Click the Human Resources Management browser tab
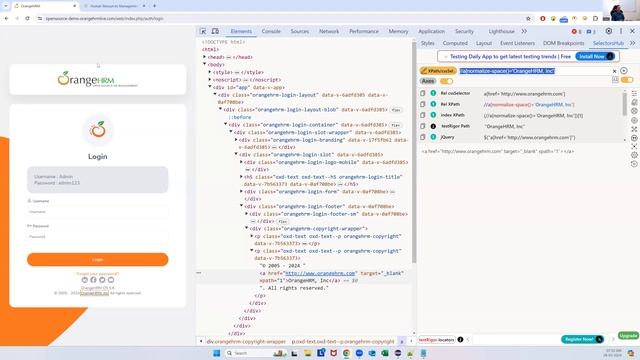Viewport: 640px width, 360px height. (113, 6)
